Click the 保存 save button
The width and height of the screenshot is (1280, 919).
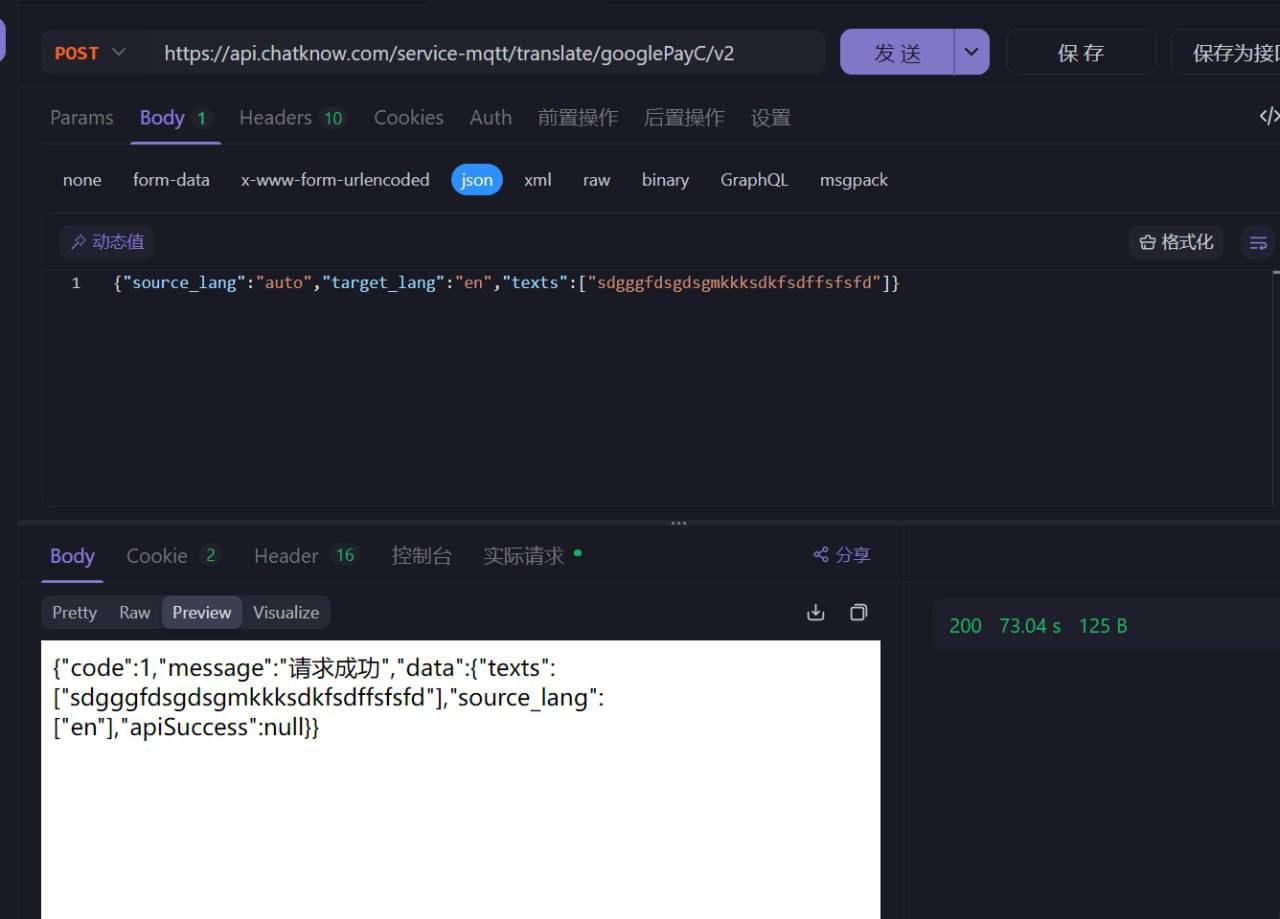[1080, 53]
